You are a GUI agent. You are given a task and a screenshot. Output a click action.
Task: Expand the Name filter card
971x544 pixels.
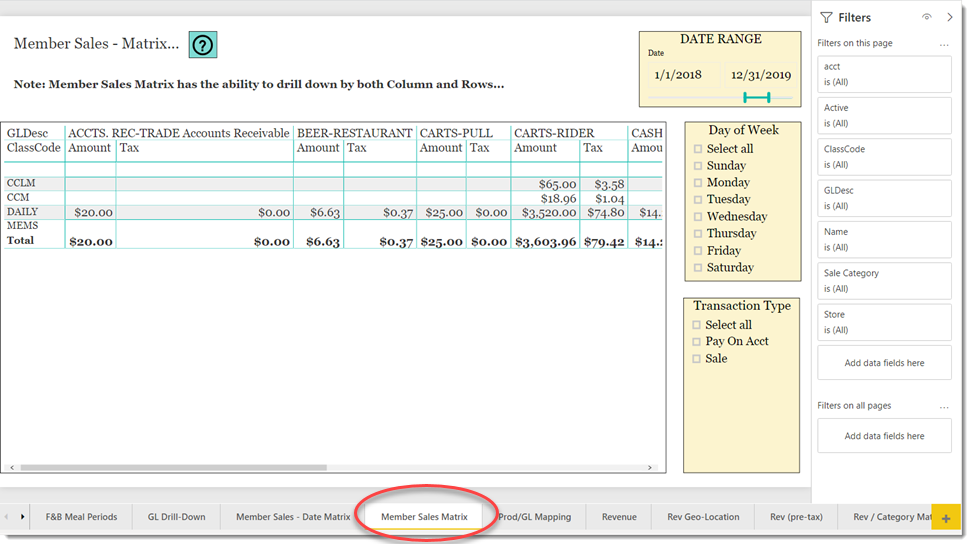pyautogui.click(x=884, y=240)
